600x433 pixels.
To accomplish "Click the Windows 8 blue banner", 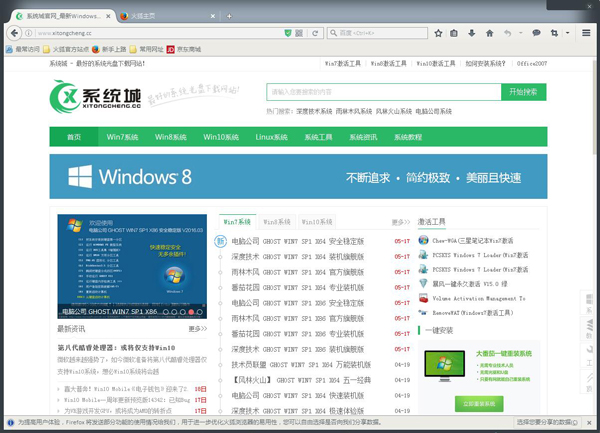I will (298, 176).
